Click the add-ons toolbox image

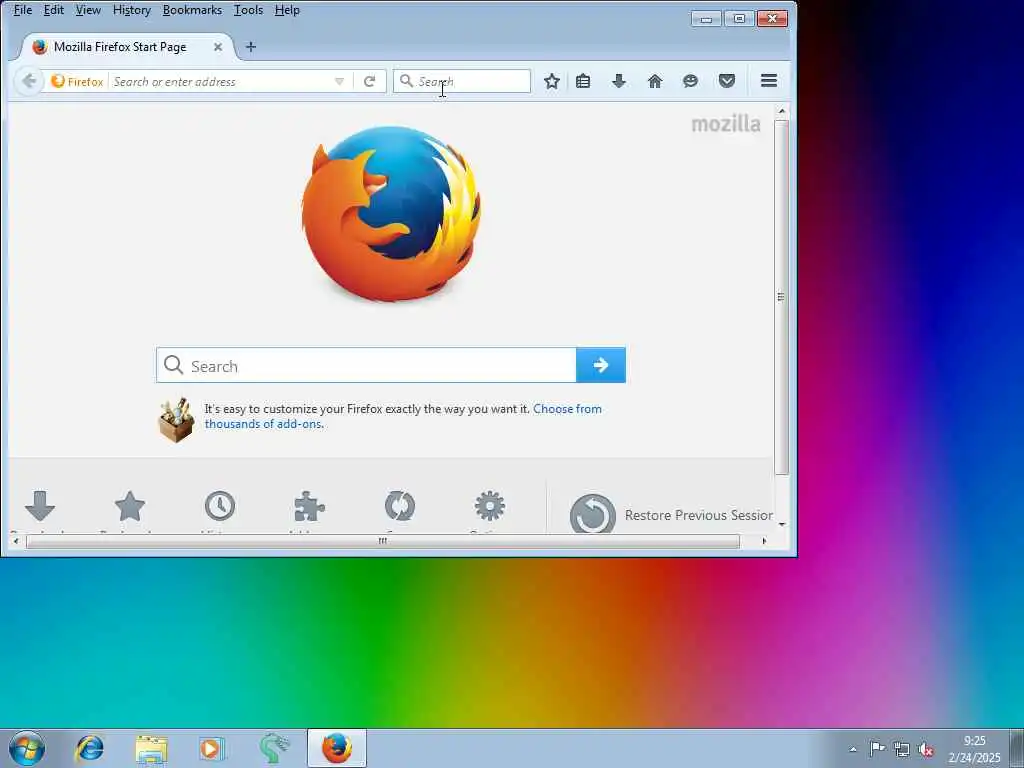pyautogui.click(x=176, y=419)
